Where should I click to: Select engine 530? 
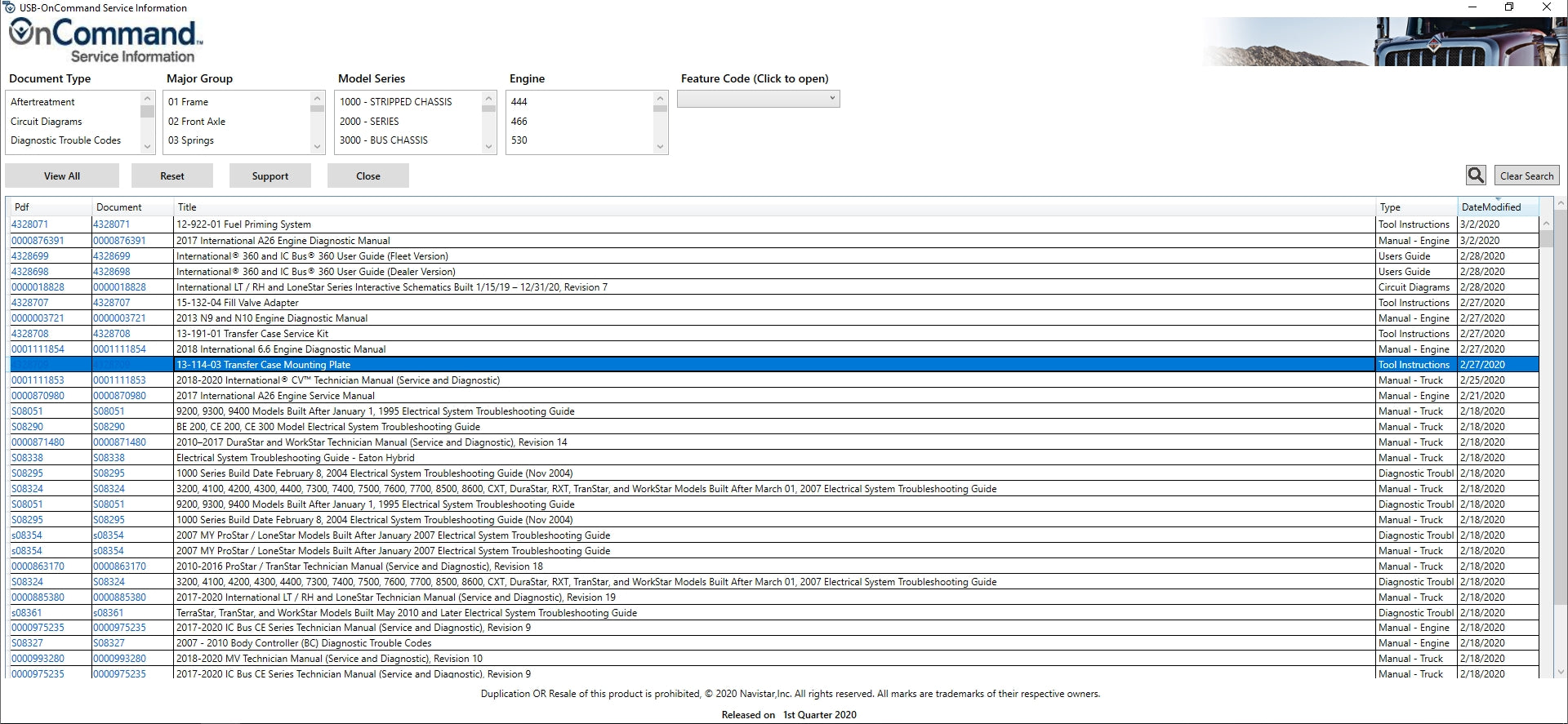point(519,140)
